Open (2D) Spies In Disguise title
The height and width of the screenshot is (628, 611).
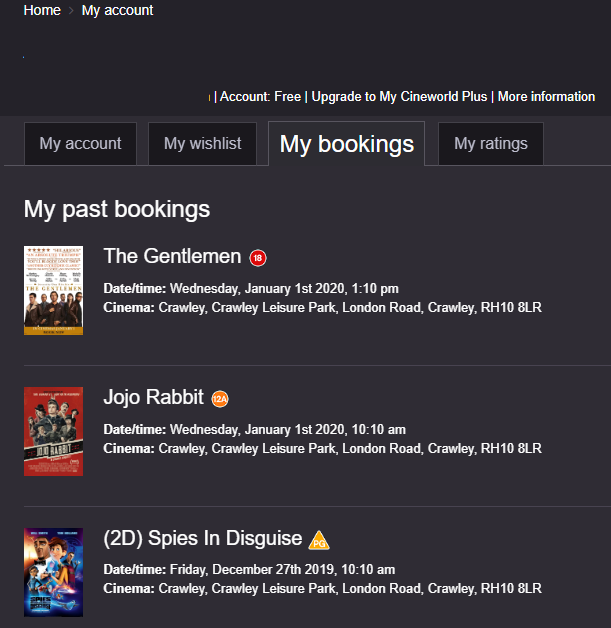pos(202,538)
